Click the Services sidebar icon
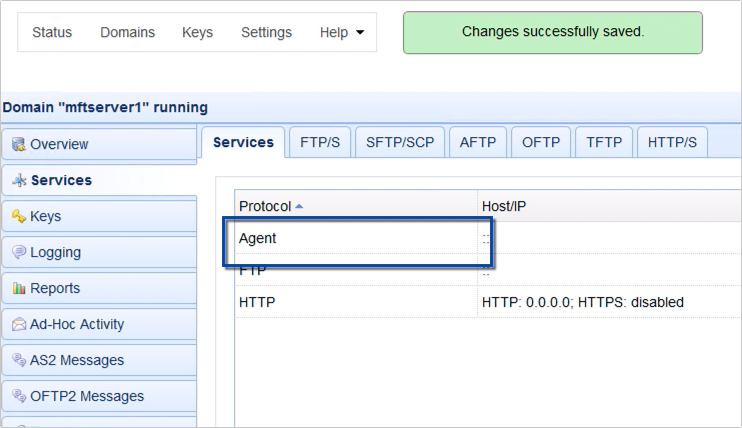 (18, 181)
